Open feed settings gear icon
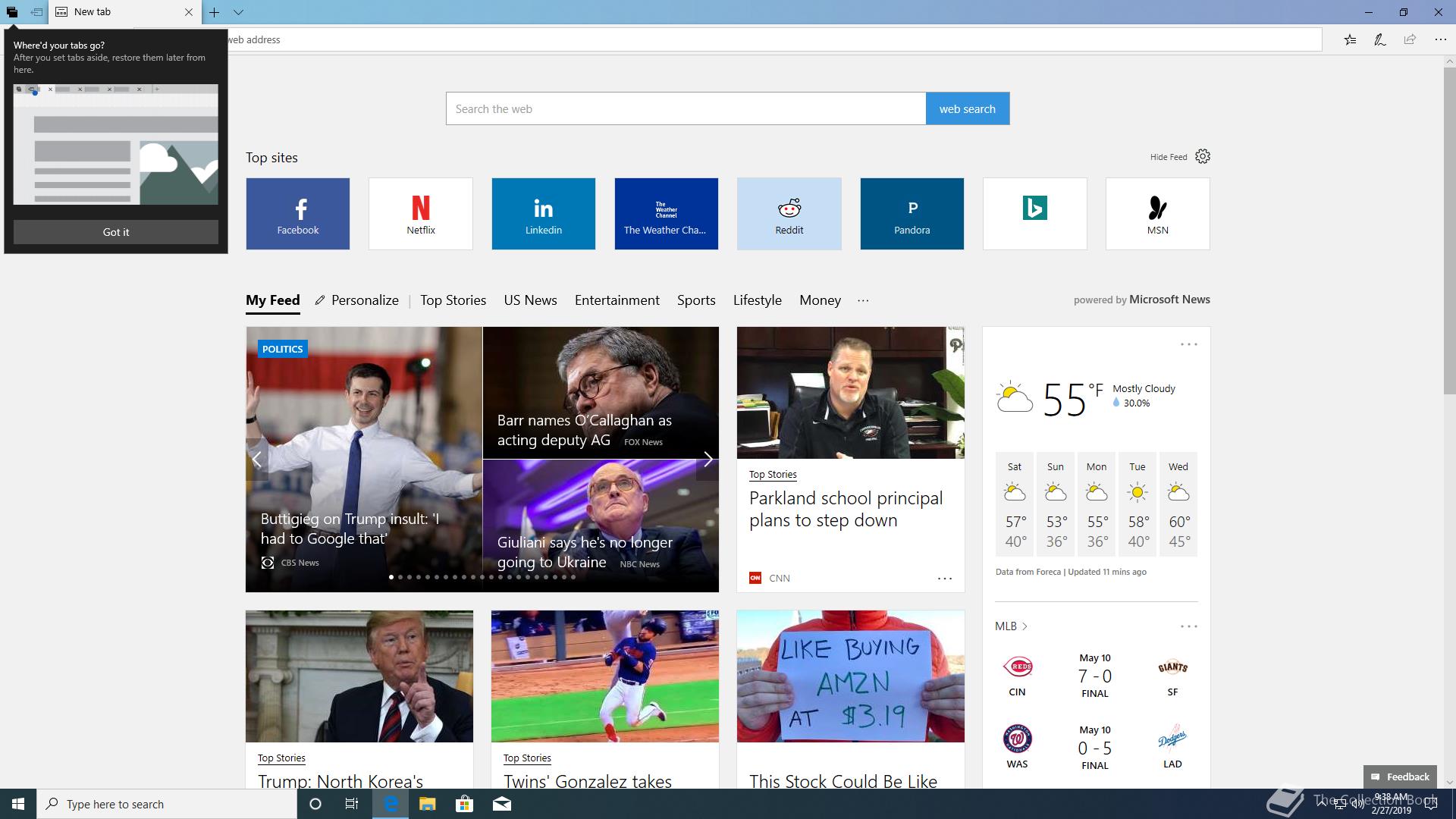Viewport: 1456px width, 819px height. [1203, 156]
